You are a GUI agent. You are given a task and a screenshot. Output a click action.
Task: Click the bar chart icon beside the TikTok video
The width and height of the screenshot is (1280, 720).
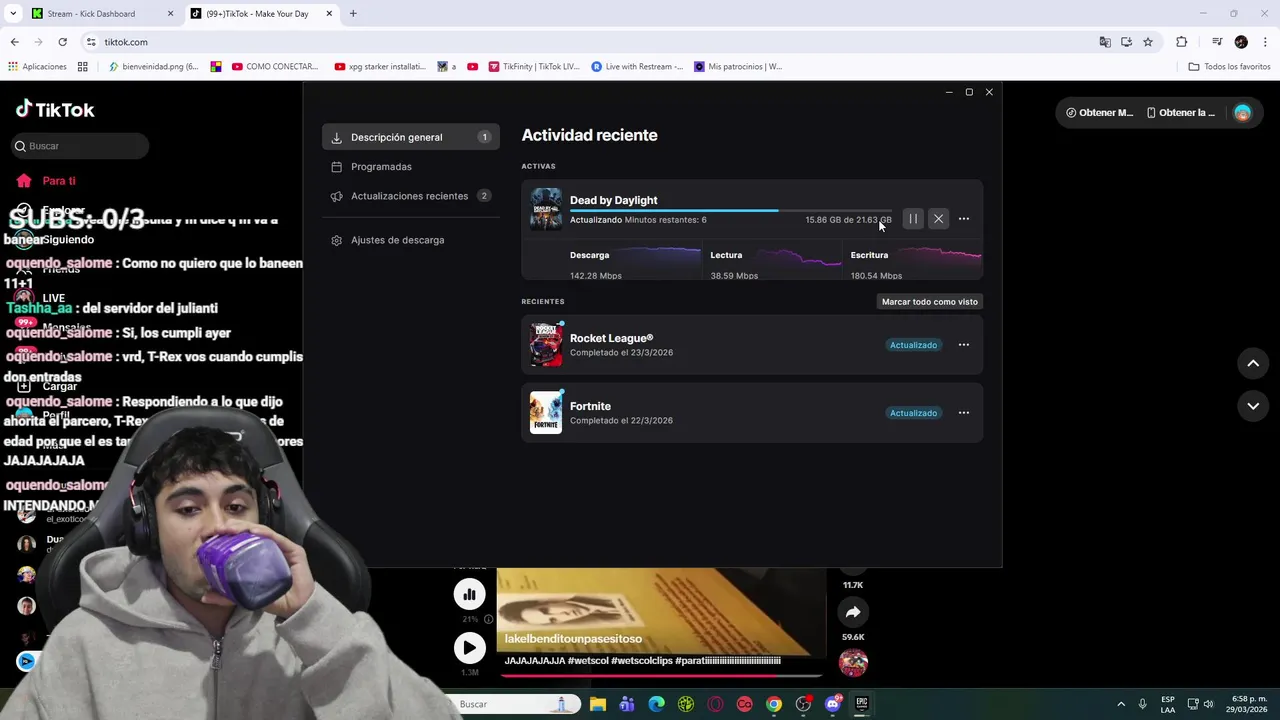(469, 594)
